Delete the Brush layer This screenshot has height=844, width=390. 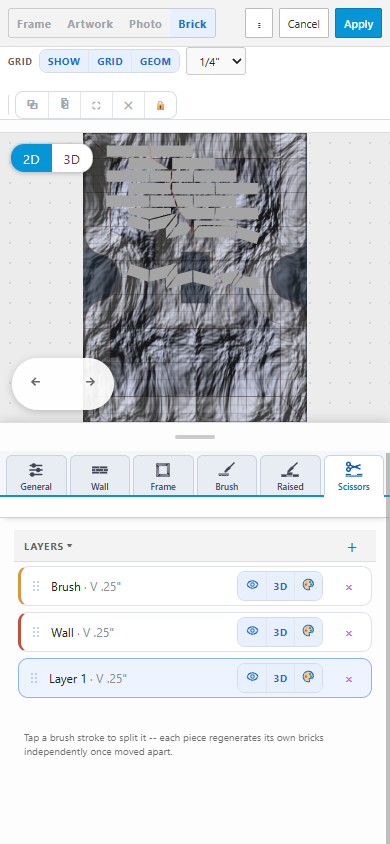click(349, 587)
